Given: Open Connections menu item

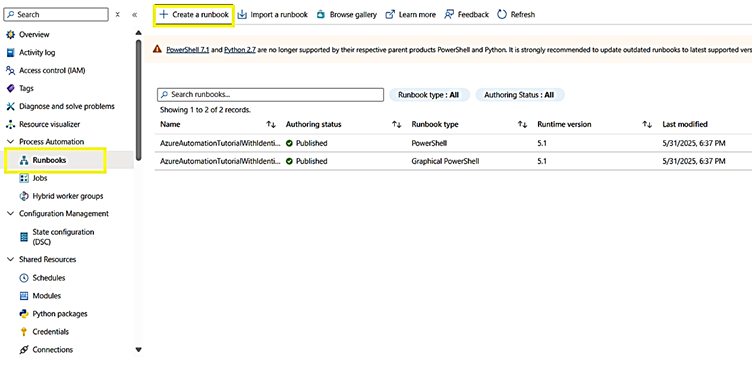Looking at the screenshot, I should coord(53,350).
